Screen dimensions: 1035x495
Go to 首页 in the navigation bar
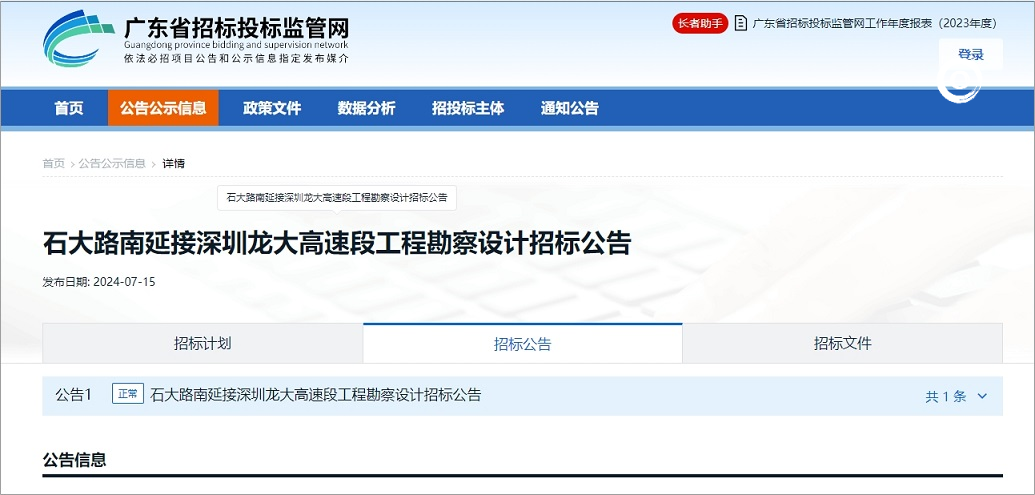click(x=69, y=108)
